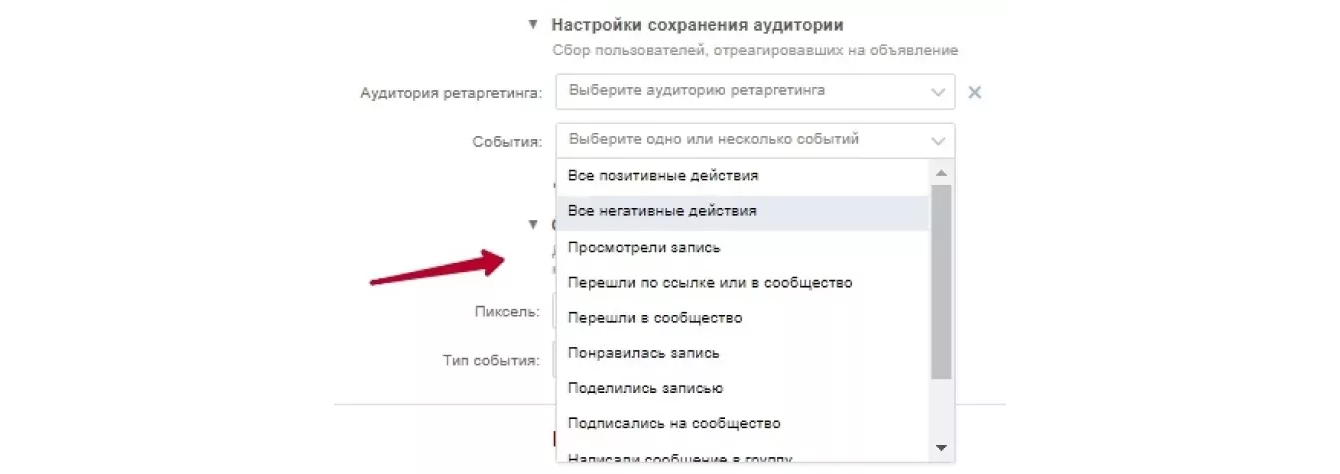Screen dimensions: 1340x474
Task: Remove retargeting audience with the X icon
Action: (975, 92)
